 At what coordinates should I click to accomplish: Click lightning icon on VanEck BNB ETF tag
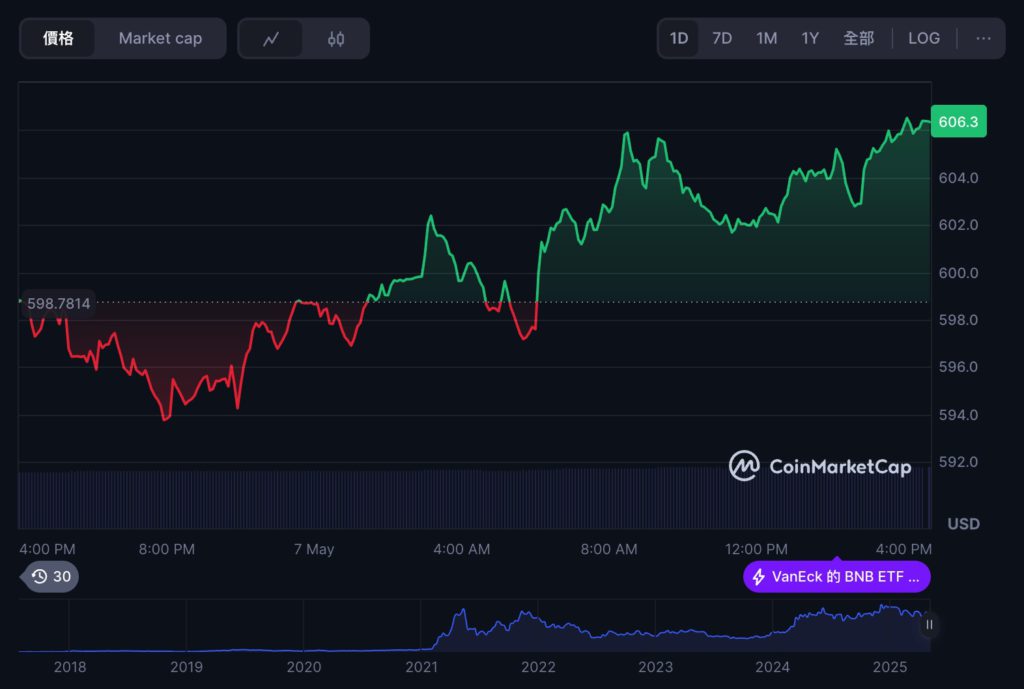759,577
